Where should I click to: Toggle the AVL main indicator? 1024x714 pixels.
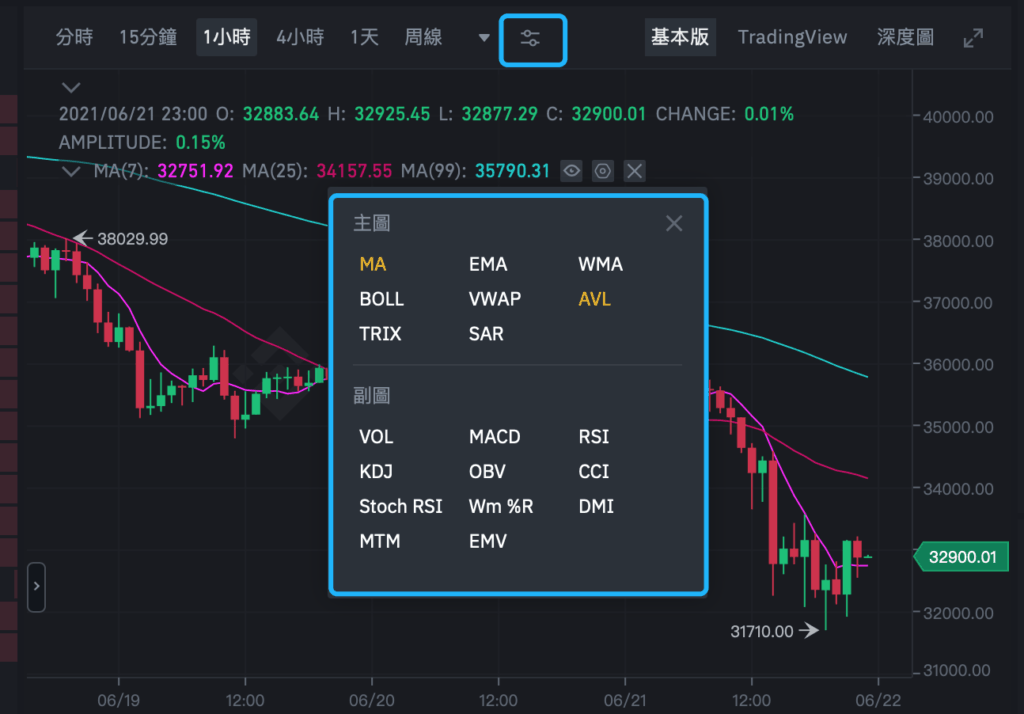(594, 299)
